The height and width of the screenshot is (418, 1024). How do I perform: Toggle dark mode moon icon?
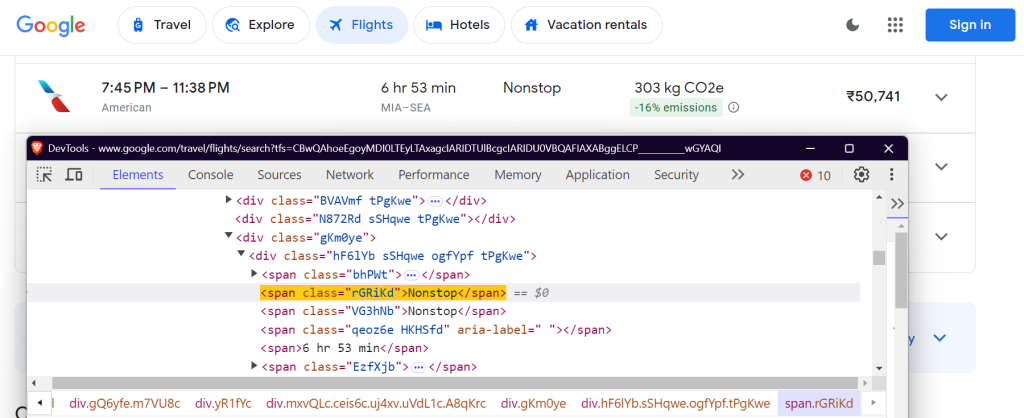853,25
